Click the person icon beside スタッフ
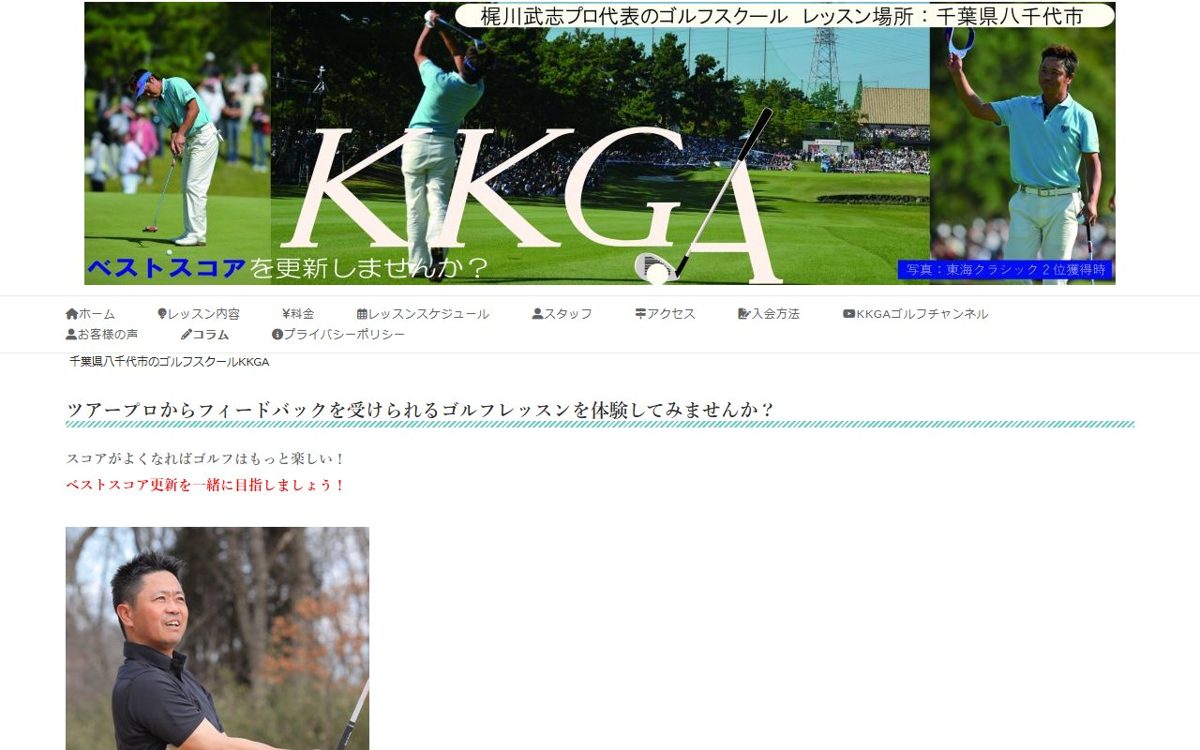1200x750 pixels. click(537, 314)
